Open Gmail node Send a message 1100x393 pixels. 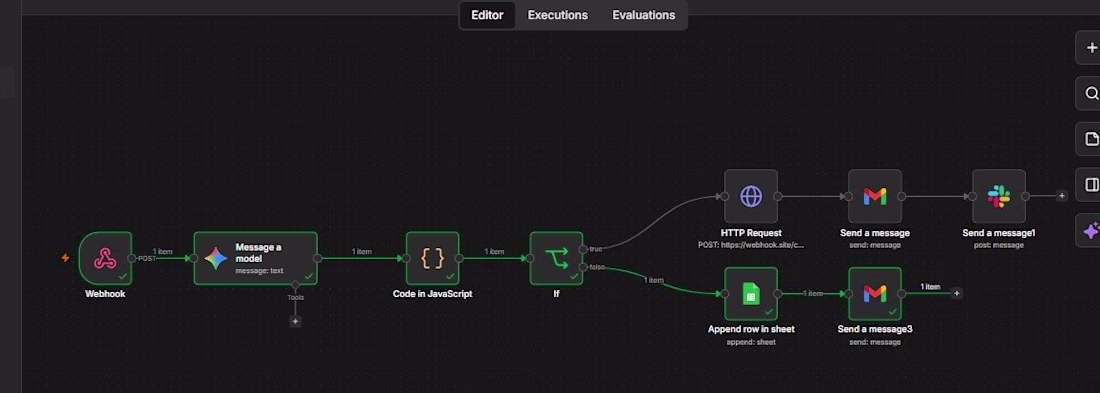[875, 196]
